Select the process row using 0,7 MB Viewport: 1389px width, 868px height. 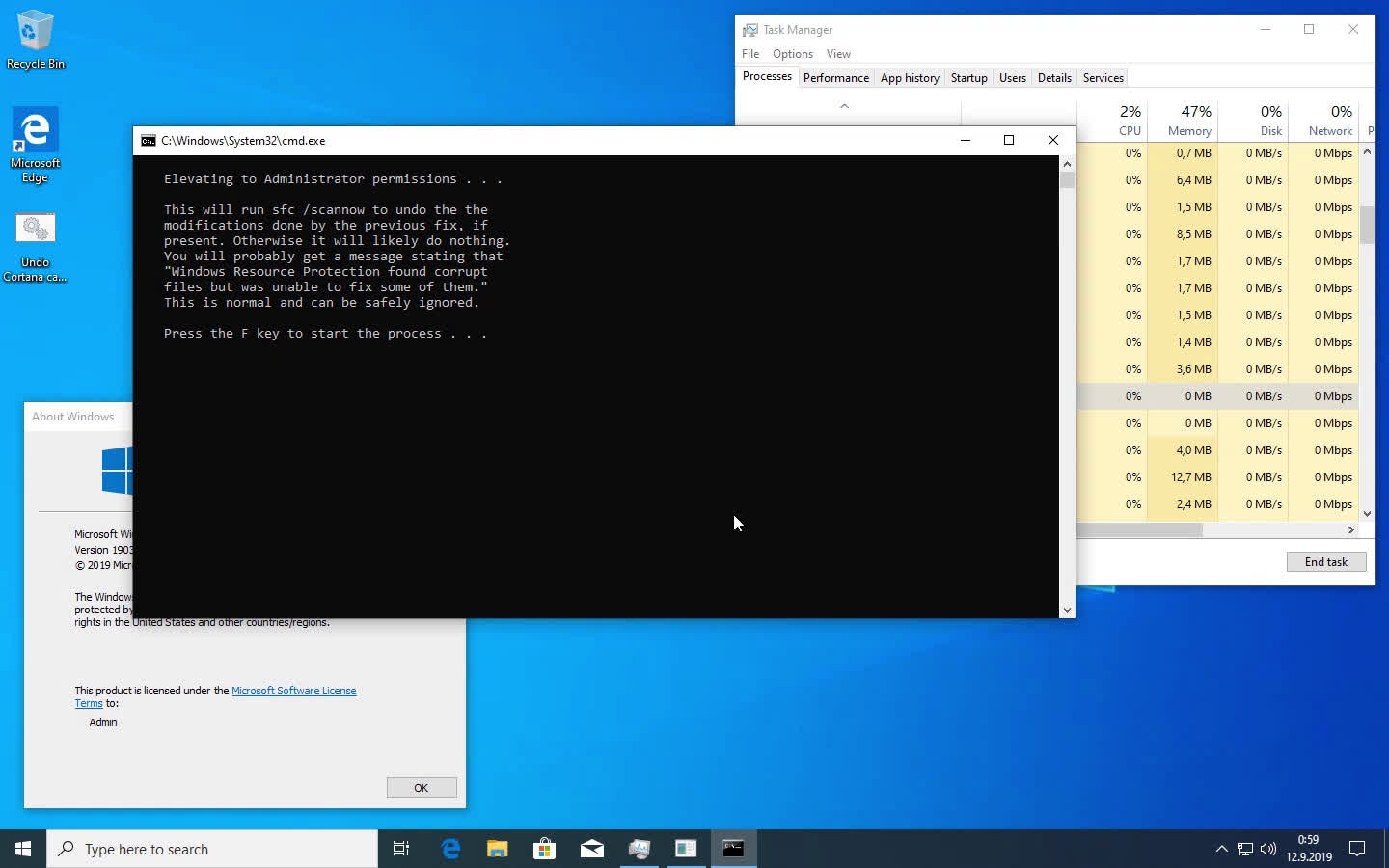pos(1217,153)
